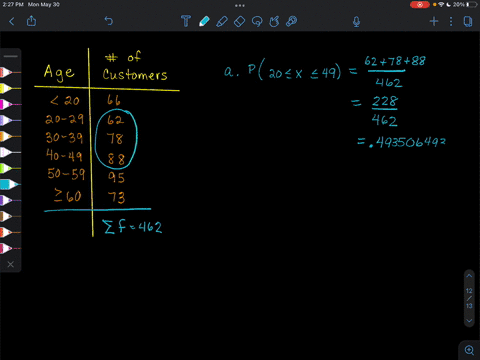Select the Lasso selection tool

(x=257, y=21)
